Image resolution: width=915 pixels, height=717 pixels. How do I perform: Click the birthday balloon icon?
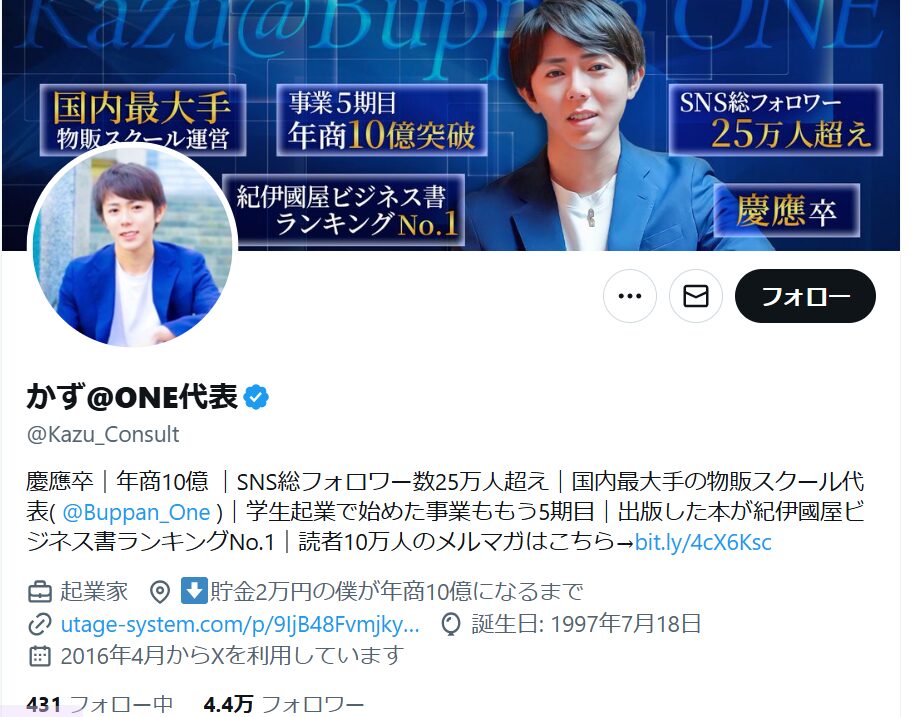point(450,624)
